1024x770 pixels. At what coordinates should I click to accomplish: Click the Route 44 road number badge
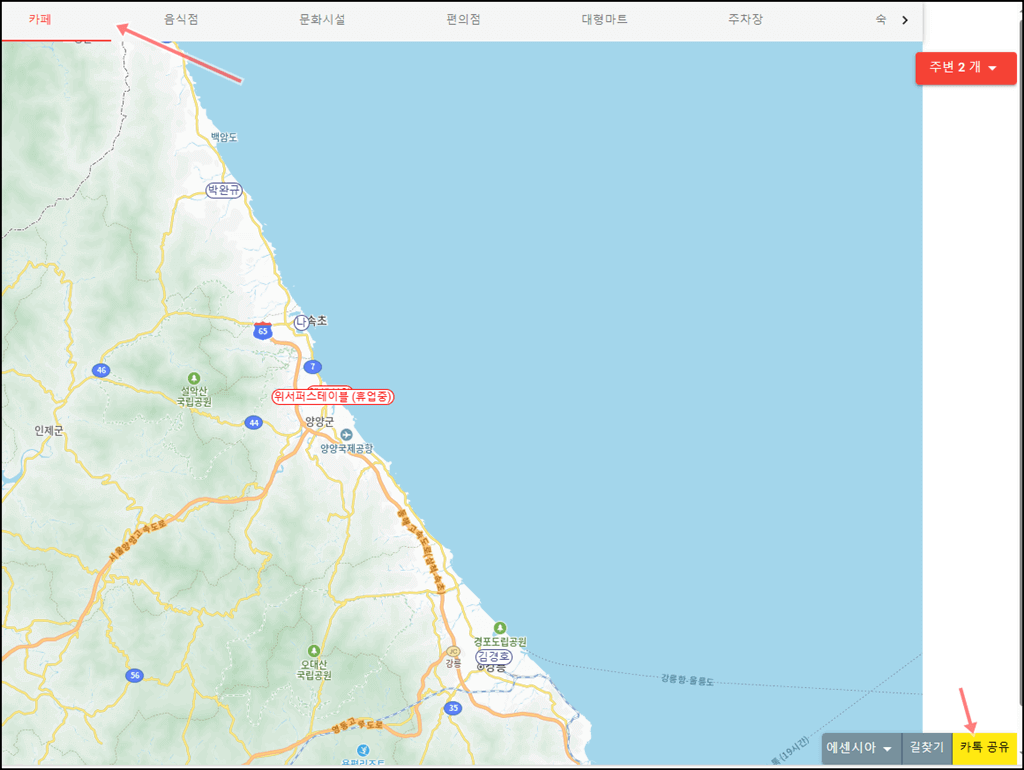254,422
